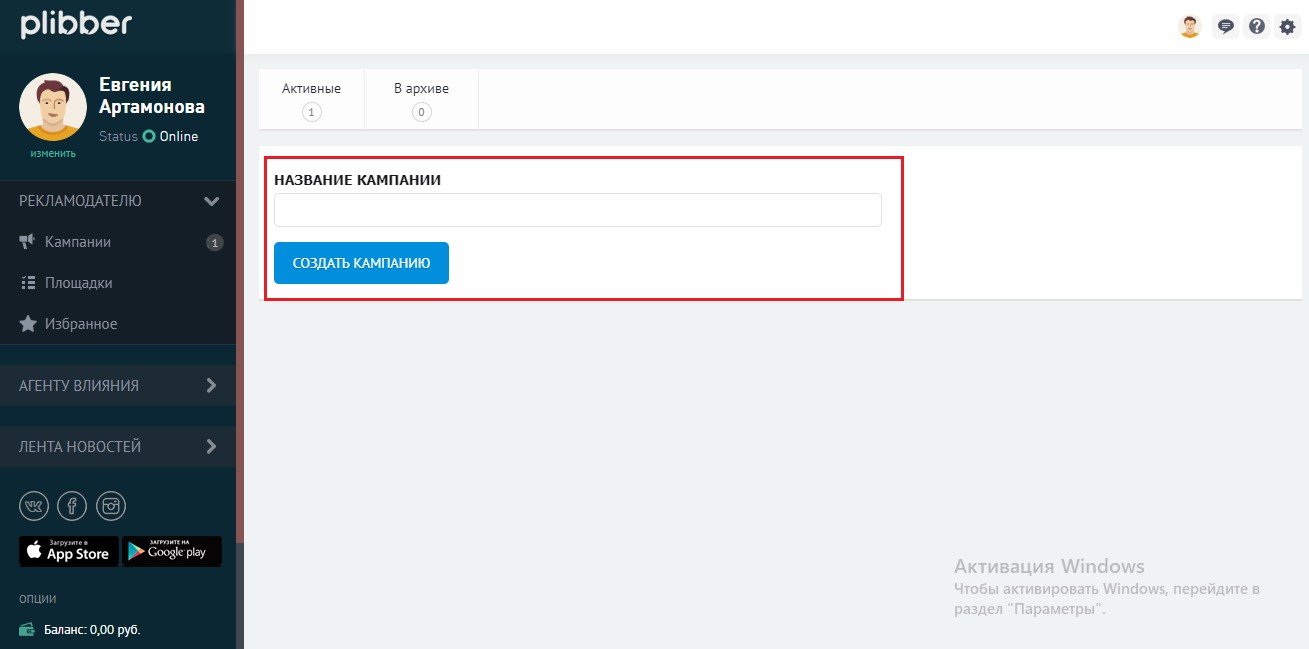Image resolution: width=1309 pixels, height=649 pixels.
Task: Switch to the В архиве tab
Action: 421,99
